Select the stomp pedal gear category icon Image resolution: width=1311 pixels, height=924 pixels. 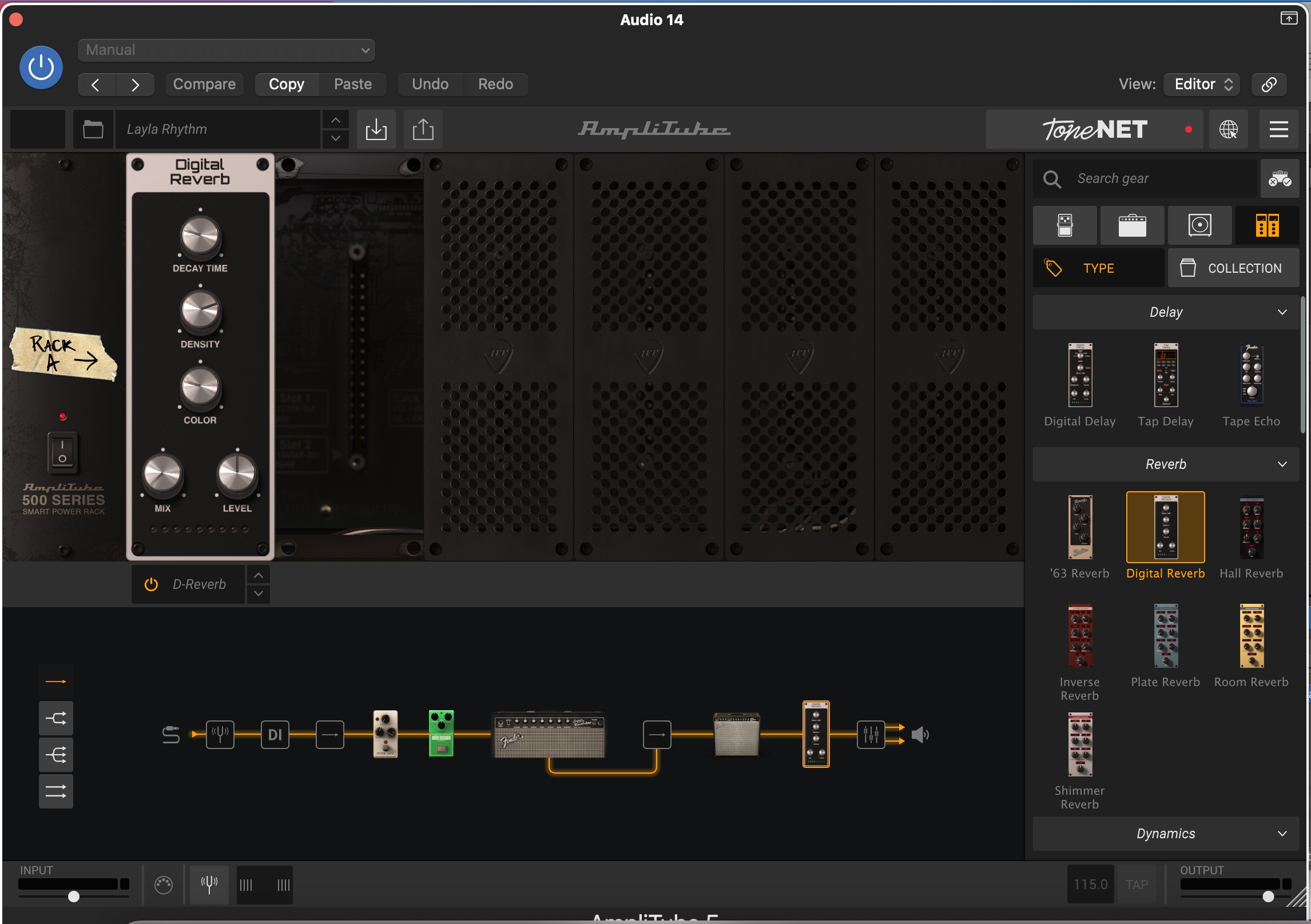point(1065,225)
